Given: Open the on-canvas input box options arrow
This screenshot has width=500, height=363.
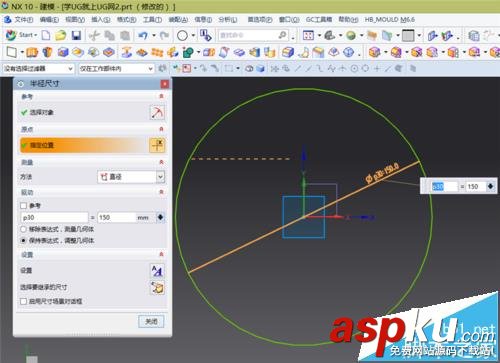Looking at the screenshot, I should click(x=491, y=186).
